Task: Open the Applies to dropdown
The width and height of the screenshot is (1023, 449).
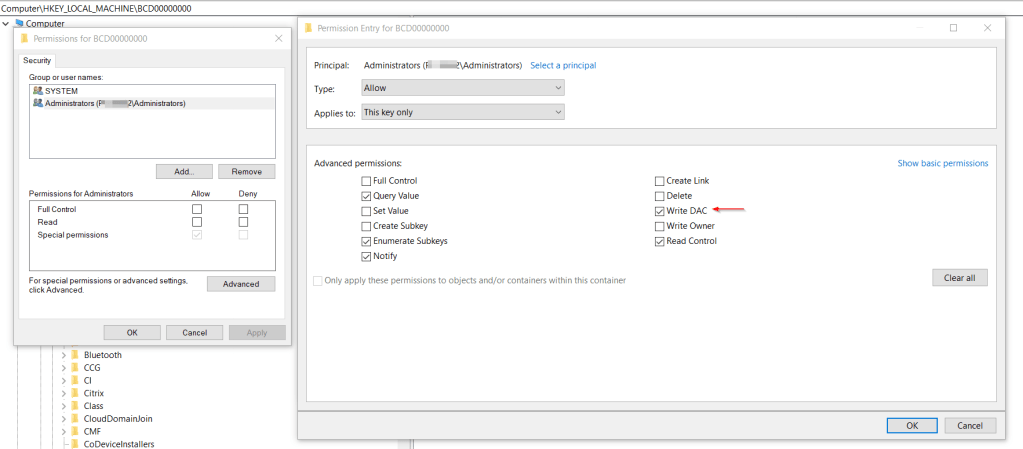Action: tap(462, 112)
